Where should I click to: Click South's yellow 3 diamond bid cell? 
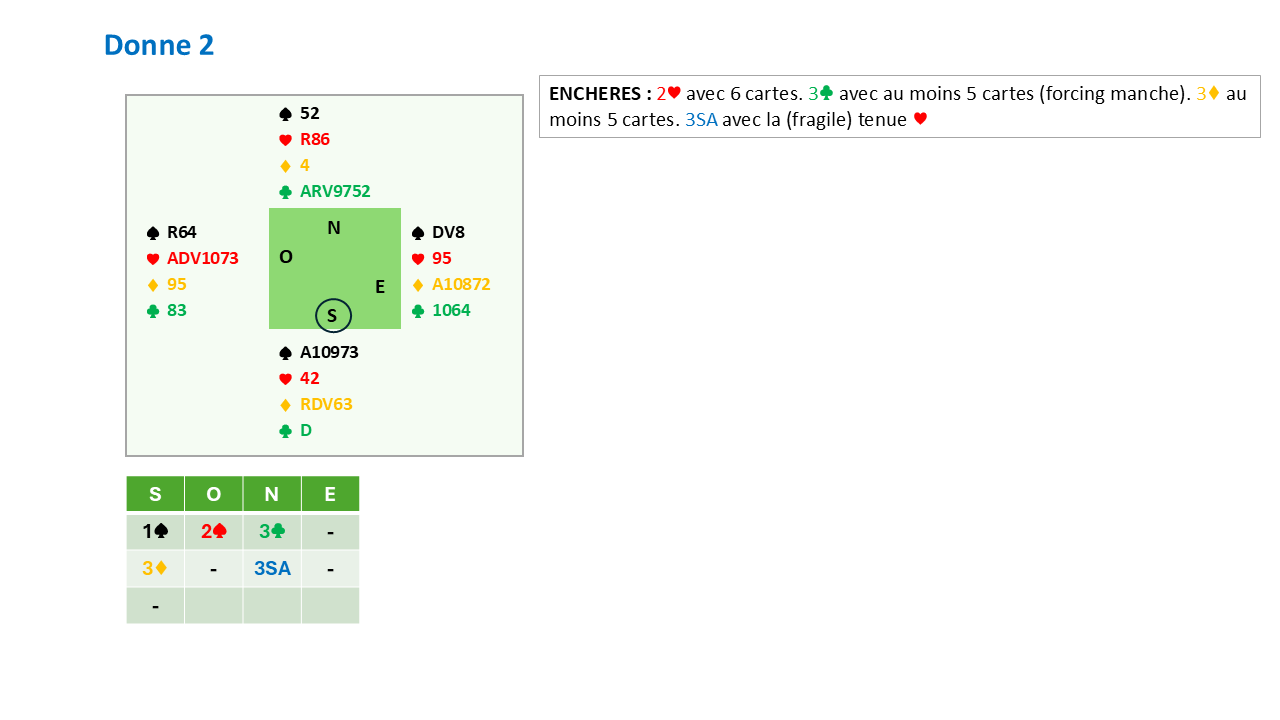pyautogui.click(x=155, y=569)
